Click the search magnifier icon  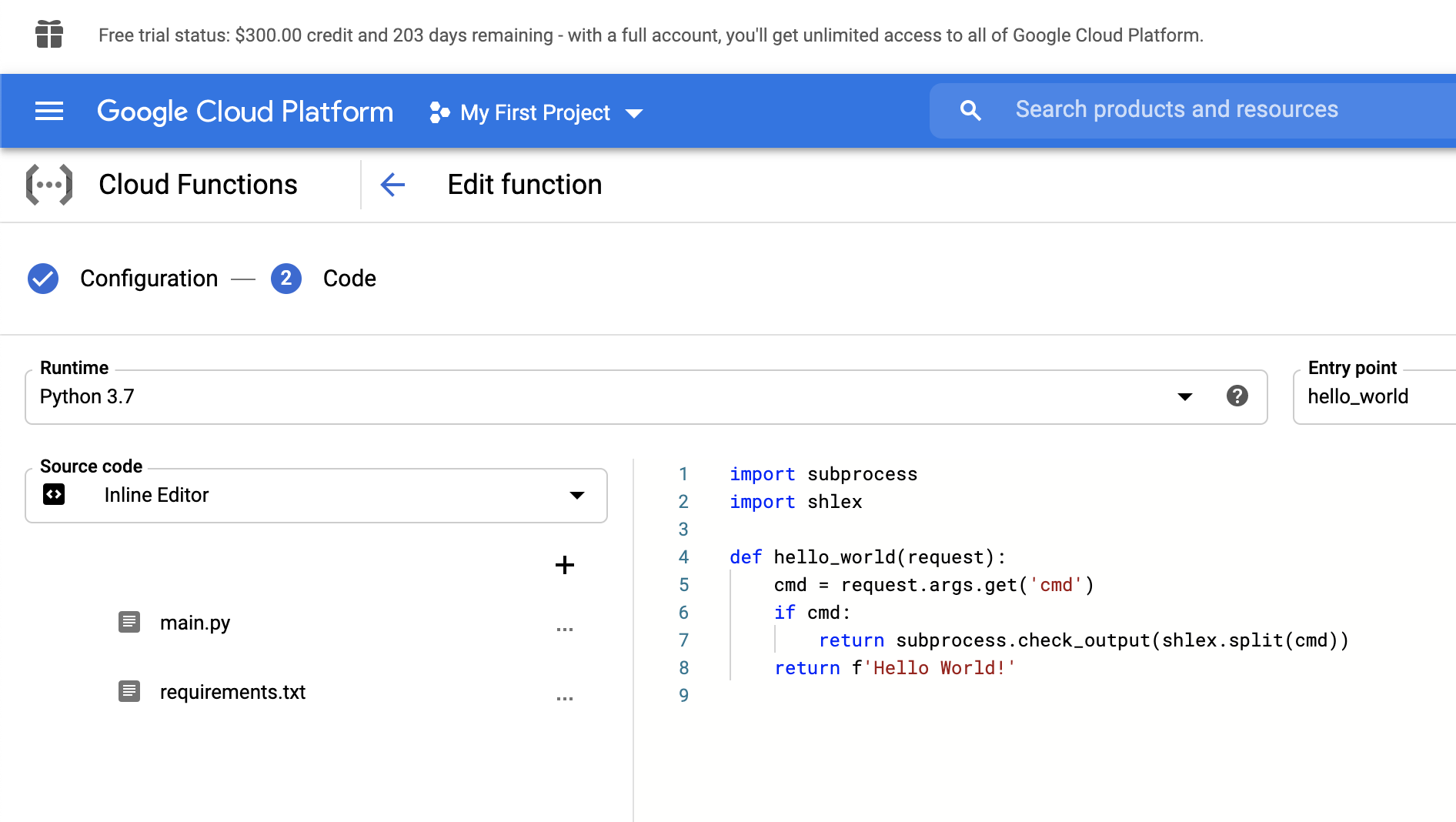coord(970,110)
